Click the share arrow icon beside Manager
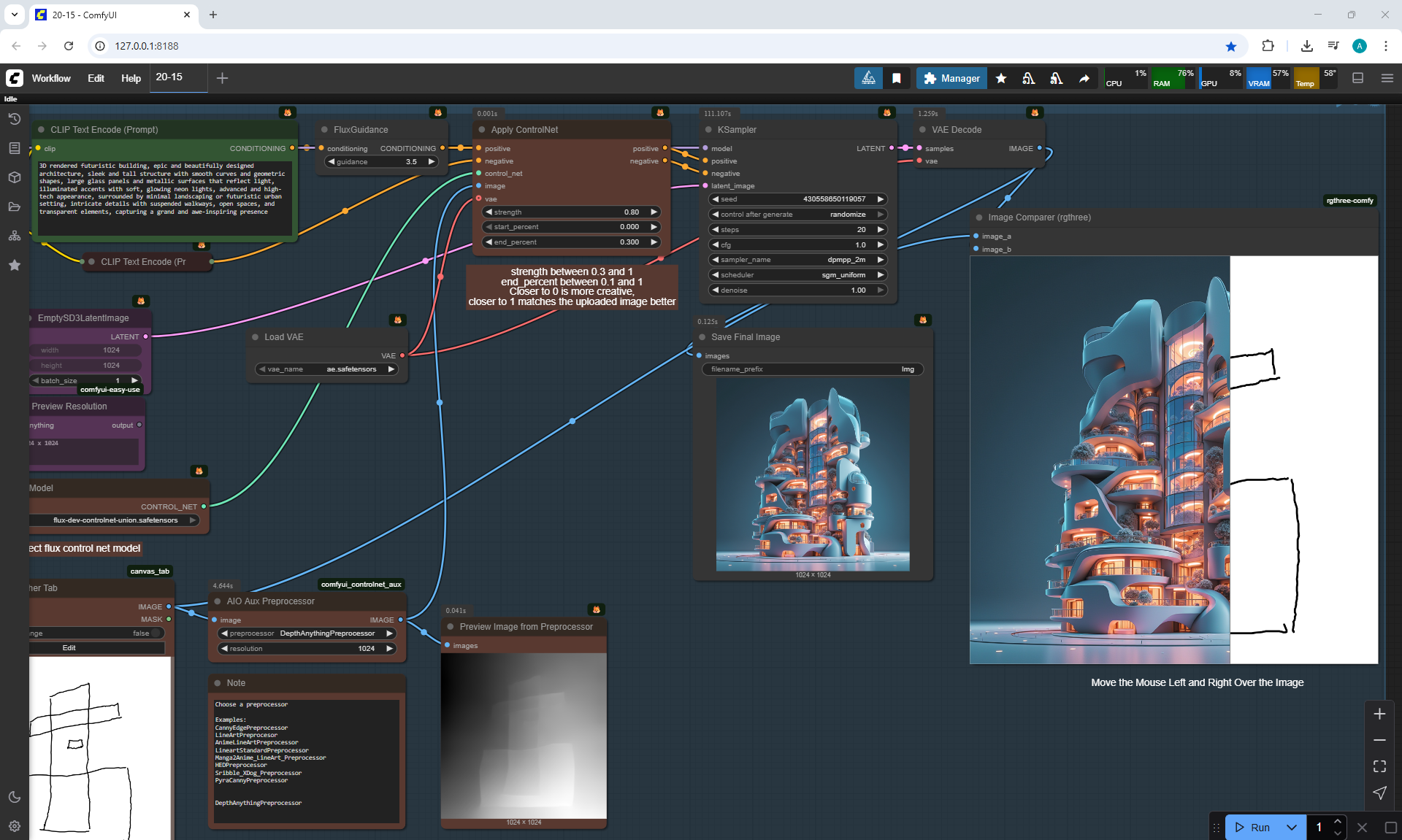The width and height of the screenshot is (1402, 840). (x=1084, y=78)
